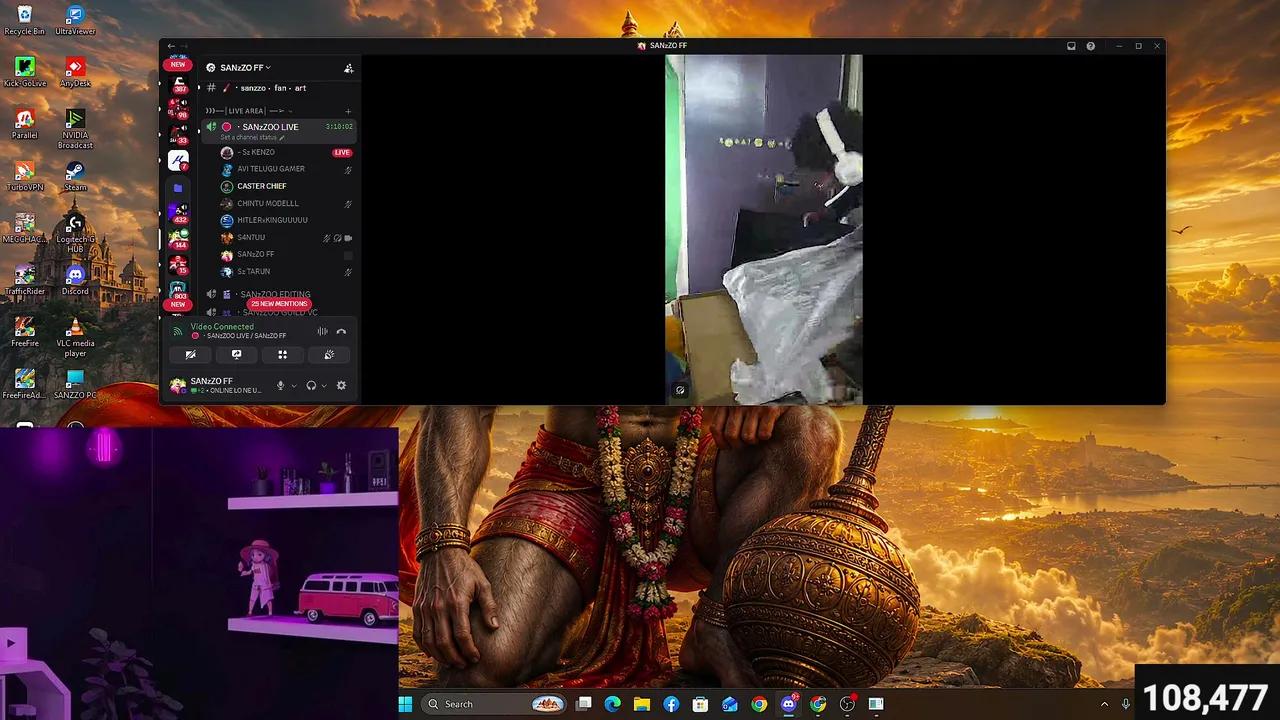1280x720 pixels.
Task: Open server icon with 98 badge
Action: tap(179, 109)
